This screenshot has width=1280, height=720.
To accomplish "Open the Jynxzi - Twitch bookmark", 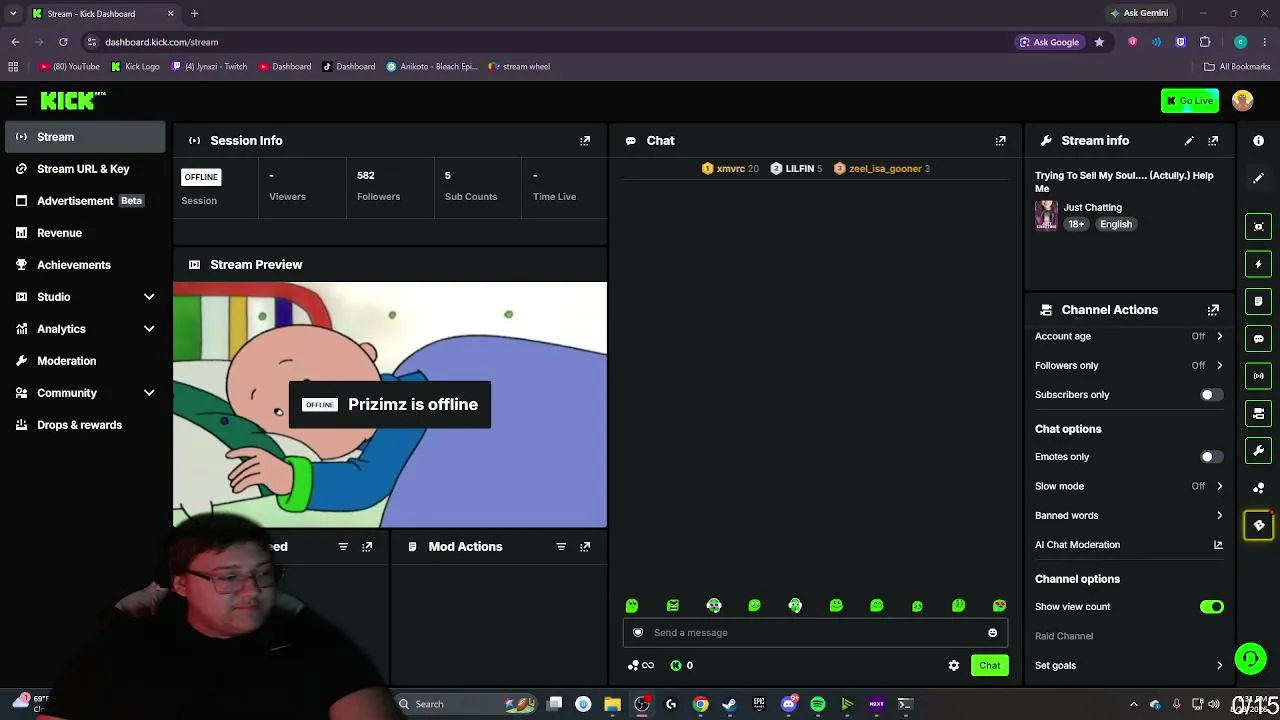I will (x=210, y=67).
